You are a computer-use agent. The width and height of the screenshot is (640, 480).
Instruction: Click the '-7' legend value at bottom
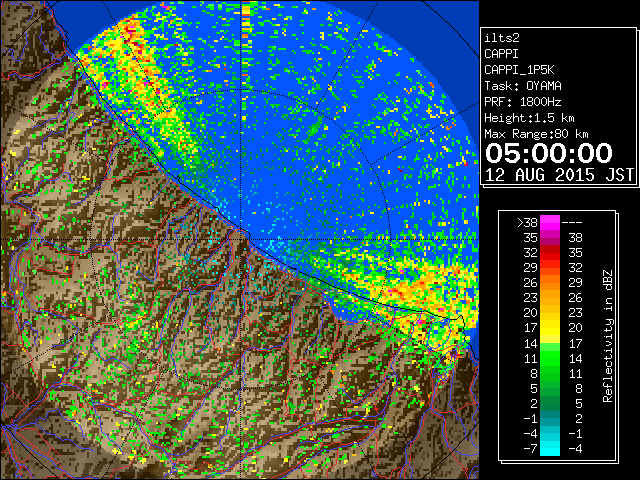[x=530, y=449]
